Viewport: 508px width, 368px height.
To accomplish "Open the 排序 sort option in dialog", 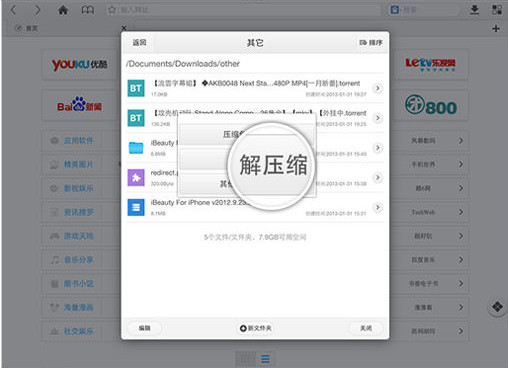I will (371, 43).
